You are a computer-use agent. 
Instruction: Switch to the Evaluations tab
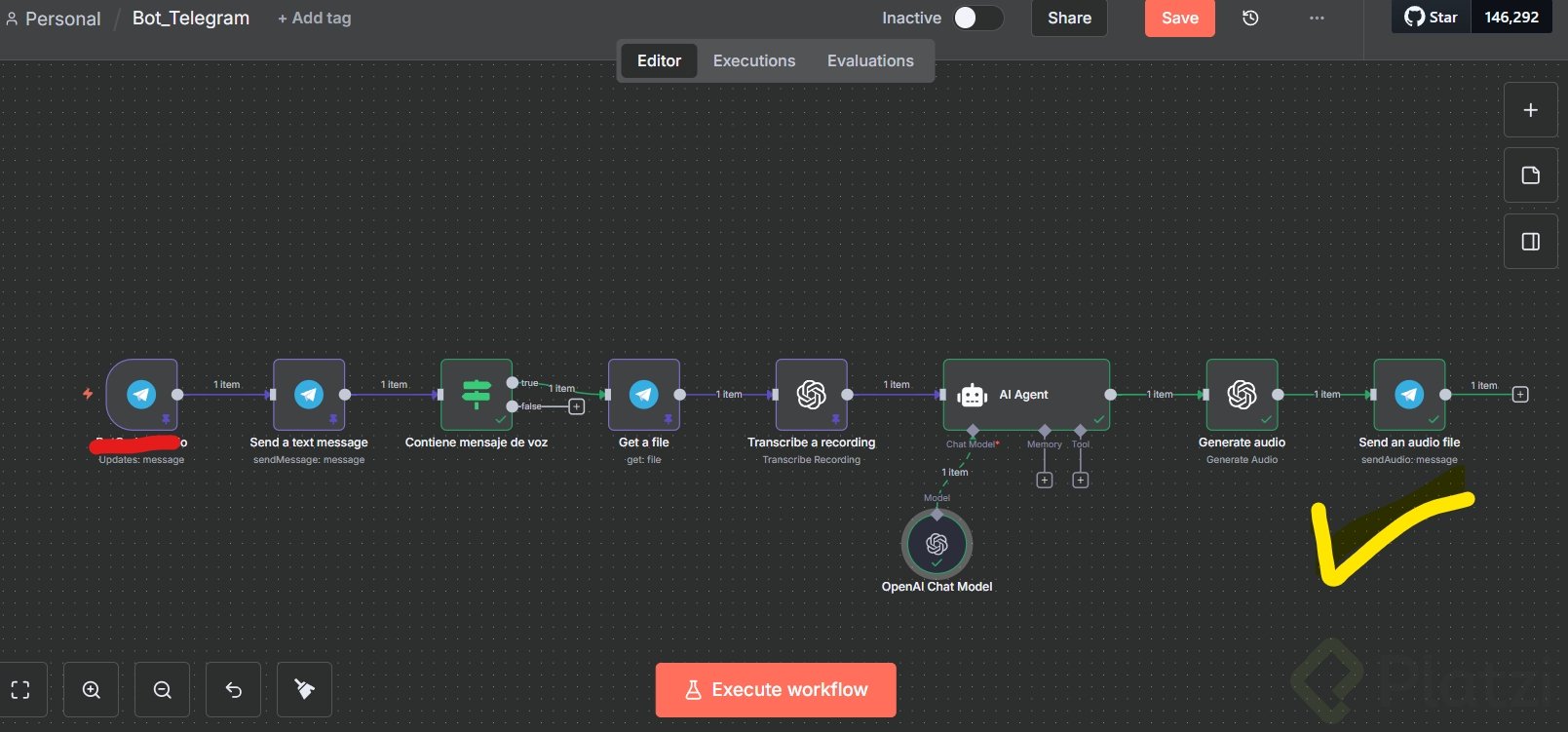click(870, 60)
